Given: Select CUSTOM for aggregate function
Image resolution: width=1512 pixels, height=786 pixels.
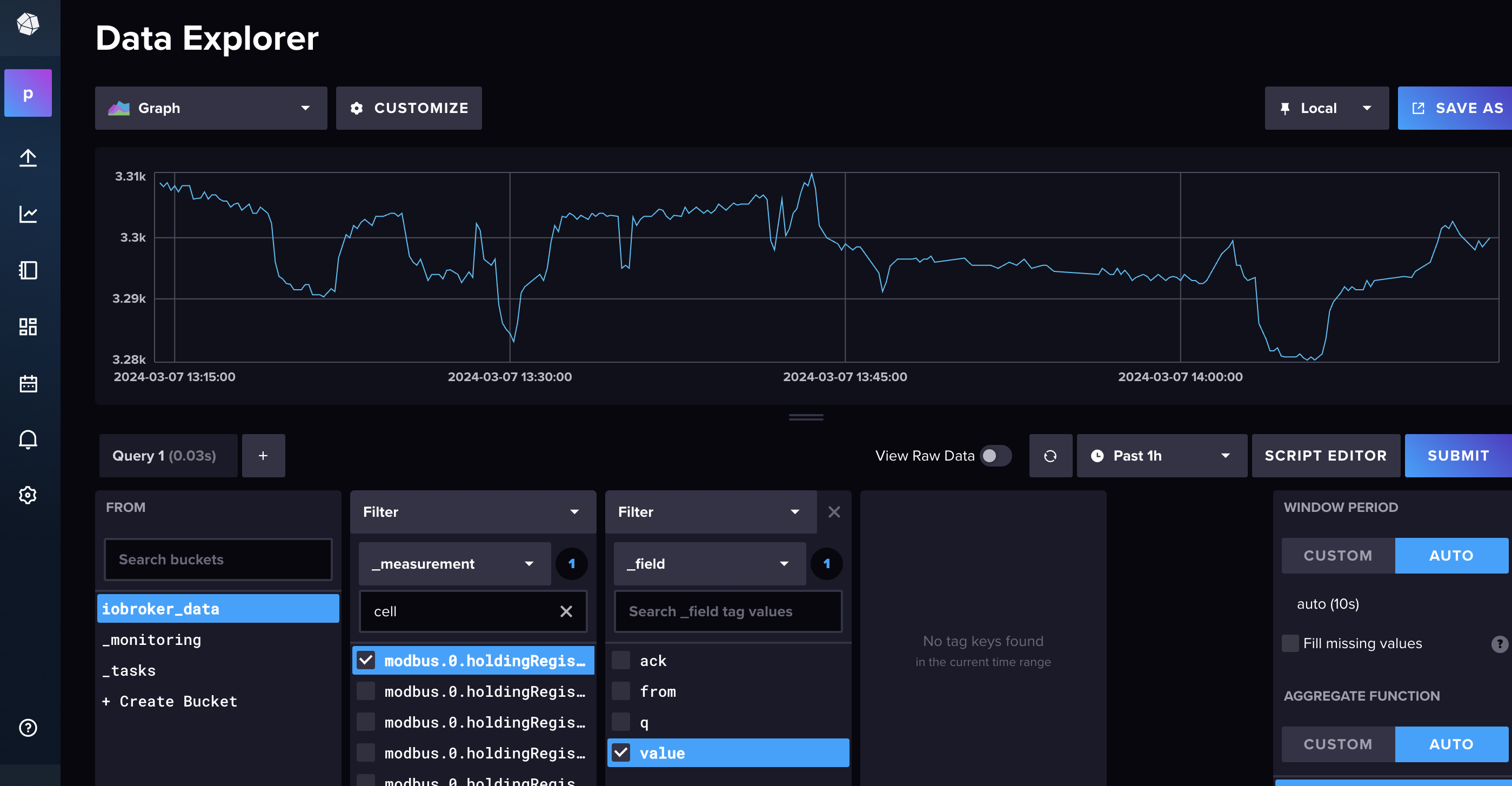Looking at the screenshot, I should [x=1337, y=744].
